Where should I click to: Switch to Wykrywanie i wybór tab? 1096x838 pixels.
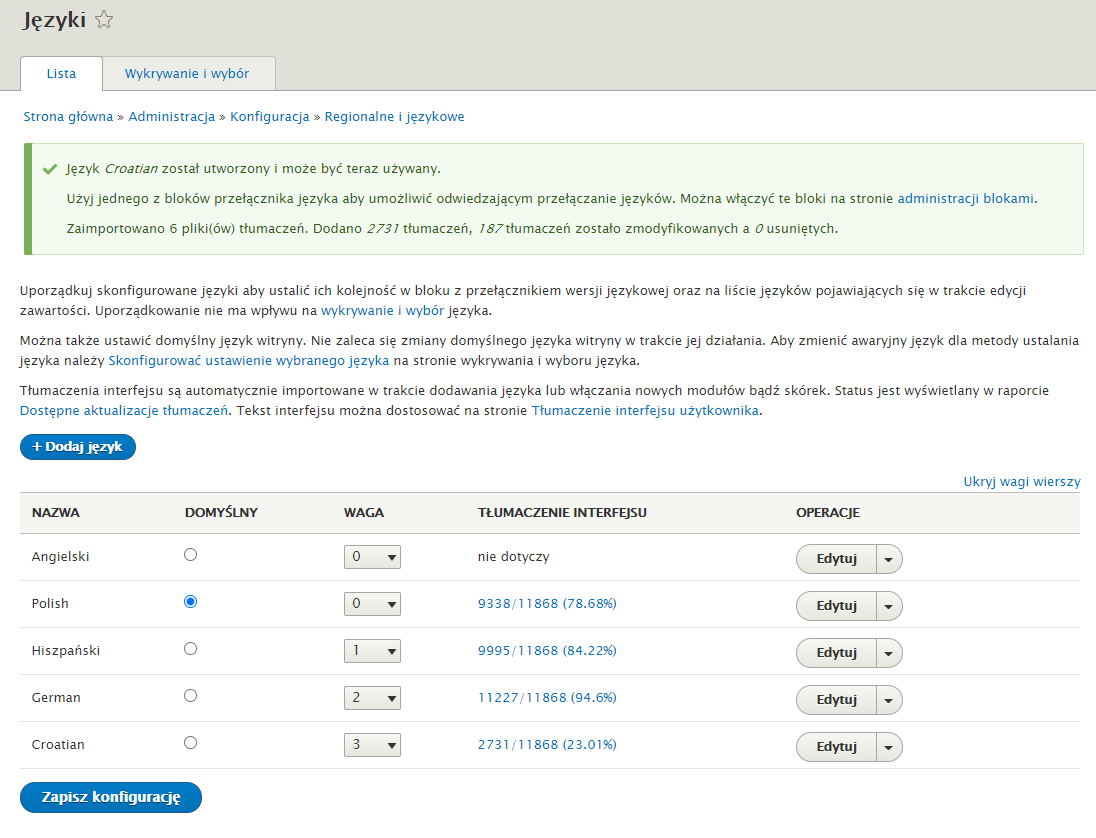tap(187, 73)
